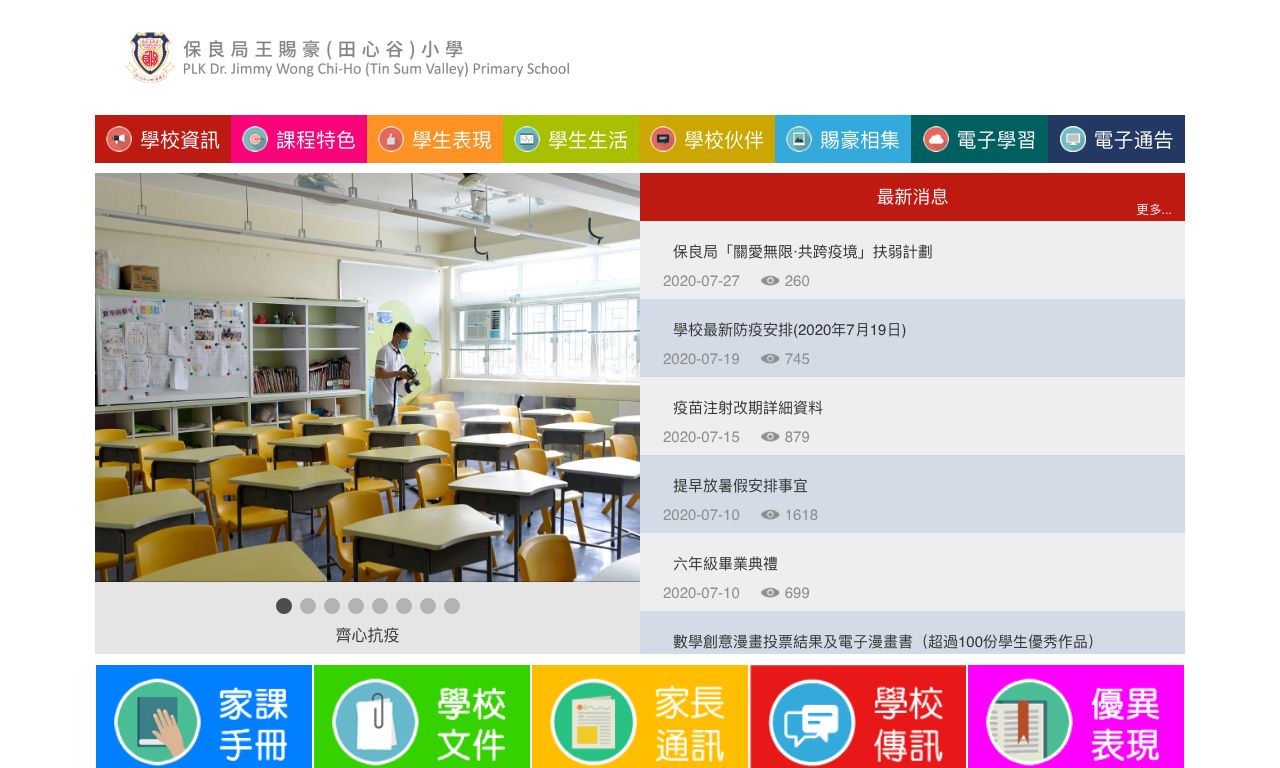
Task: Open the 優異表現 outstanding performance icon
Action: pos(1075,716)
